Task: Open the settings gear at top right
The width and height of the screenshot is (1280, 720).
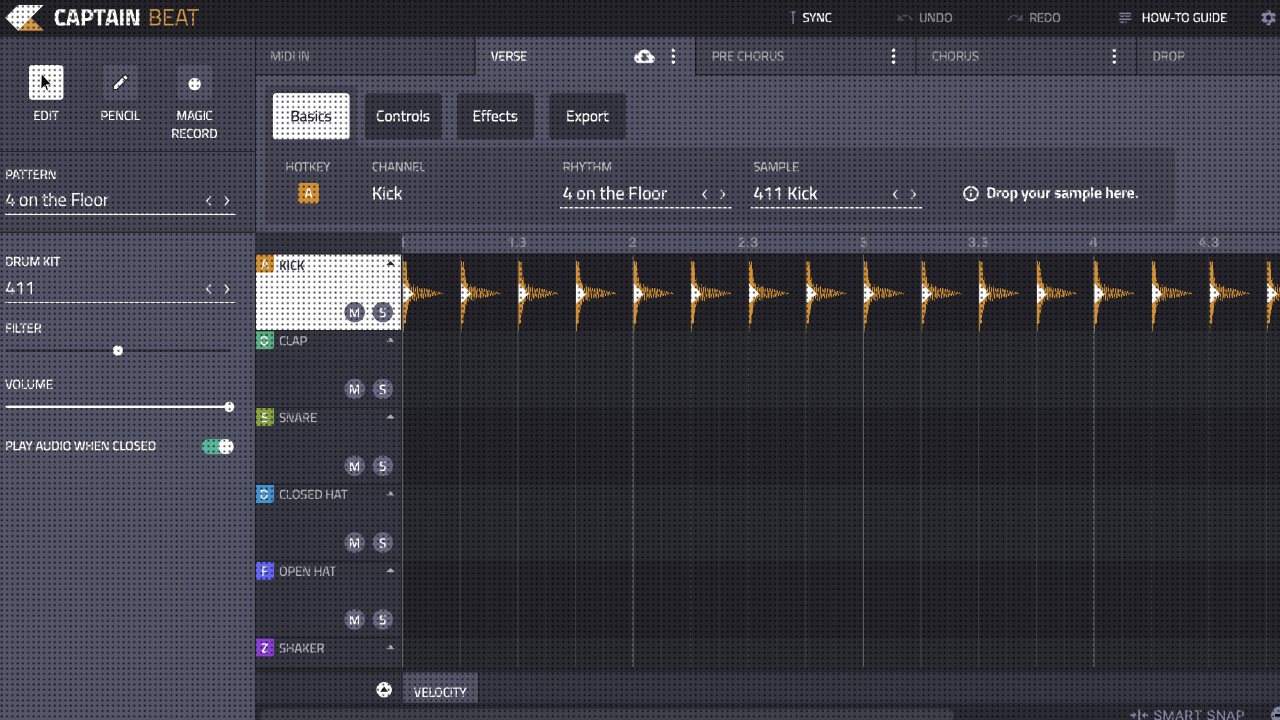Action: (1269, 18)
